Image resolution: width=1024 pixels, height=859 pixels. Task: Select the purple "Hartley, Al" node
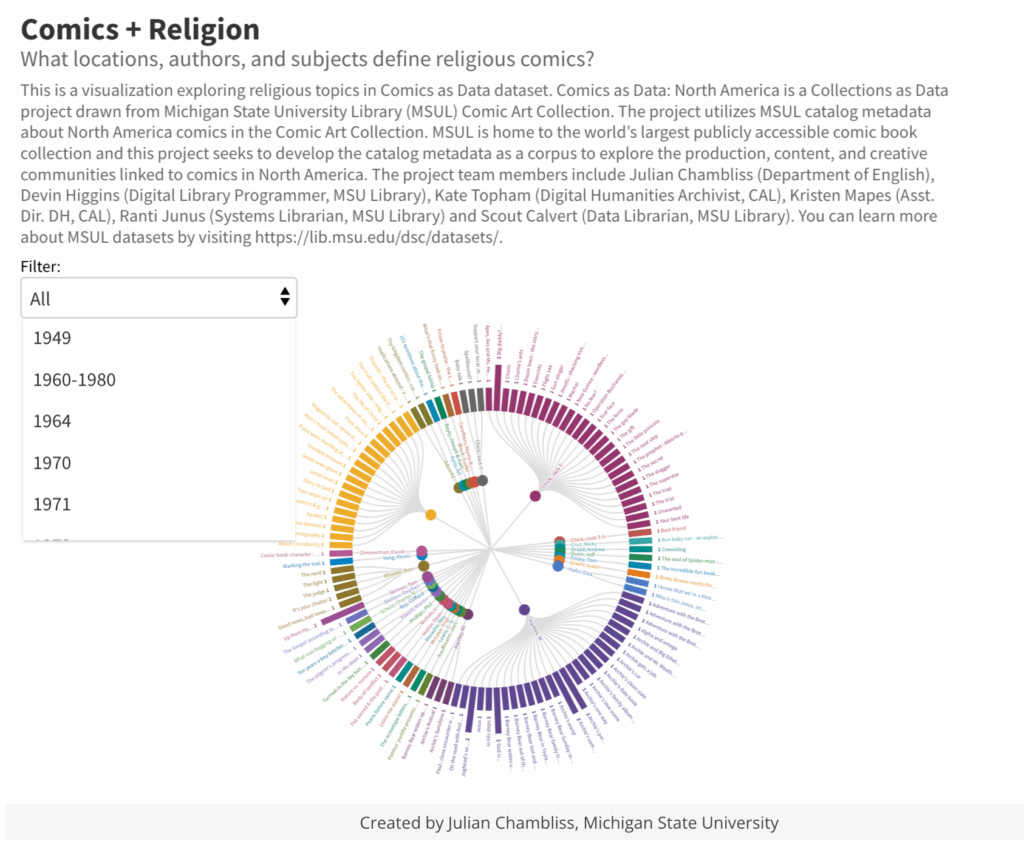(524, 609)
